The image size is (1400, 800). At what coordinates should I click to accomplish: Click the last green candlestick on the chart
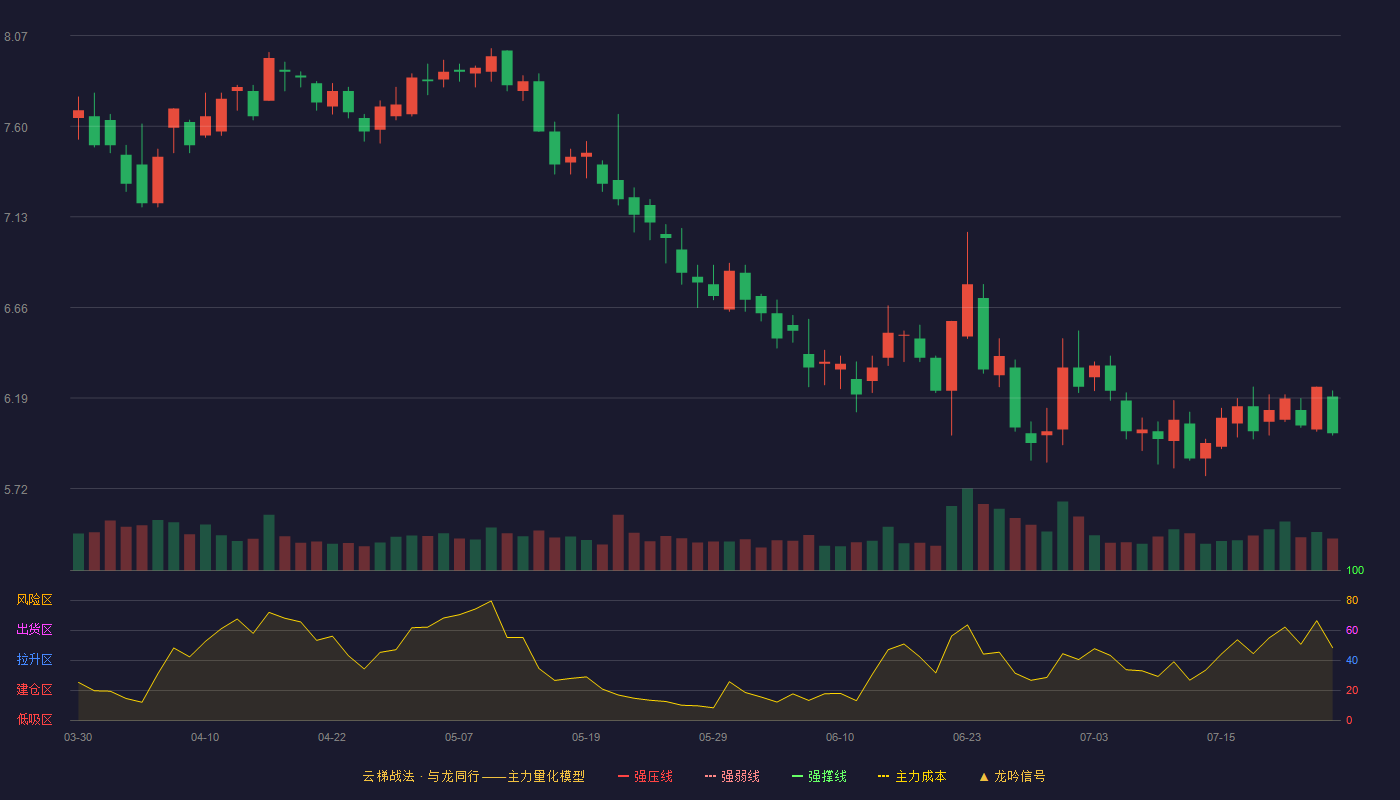click(x=1332, y=414)
